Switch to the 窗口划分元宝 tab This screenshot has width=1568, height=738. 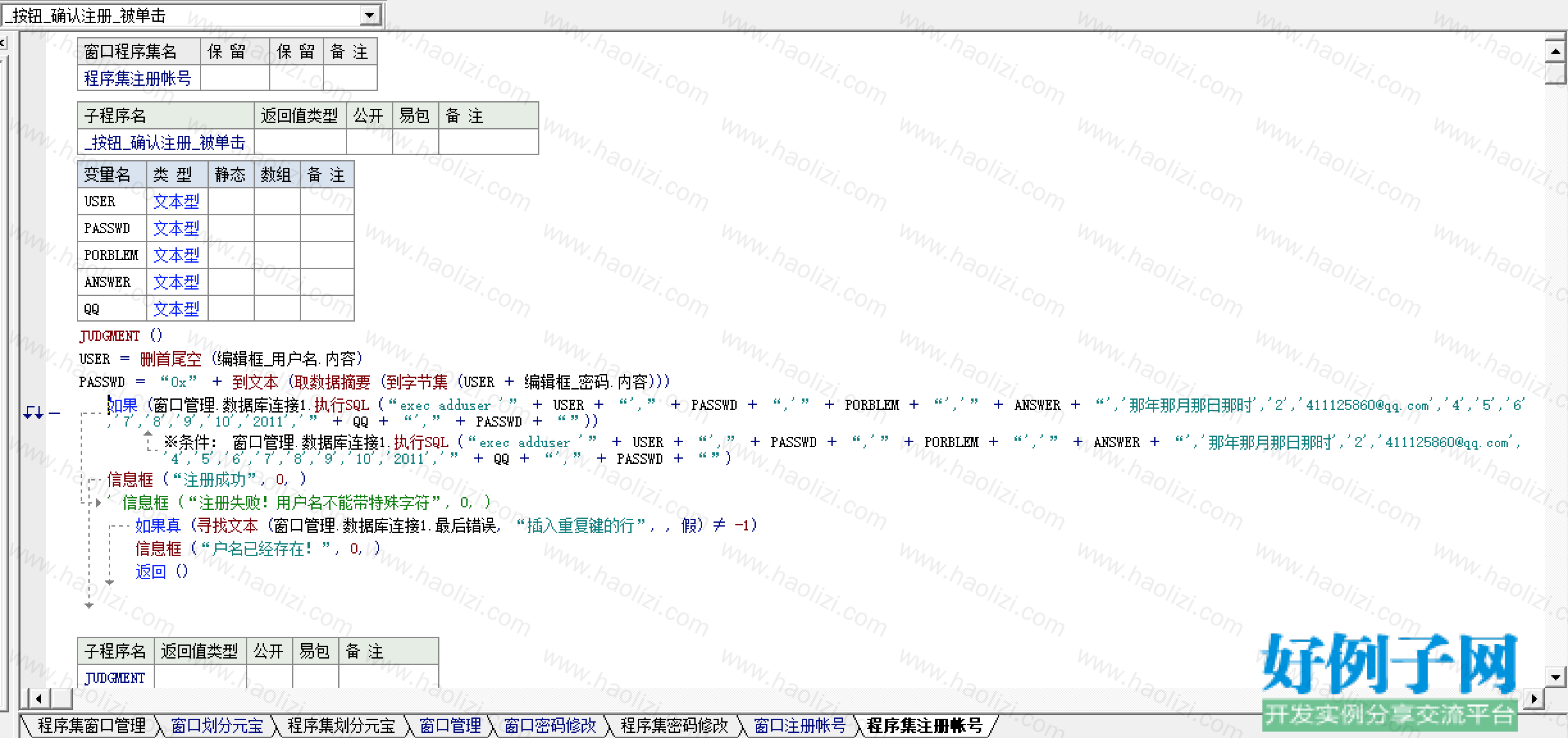coord(216,726)
